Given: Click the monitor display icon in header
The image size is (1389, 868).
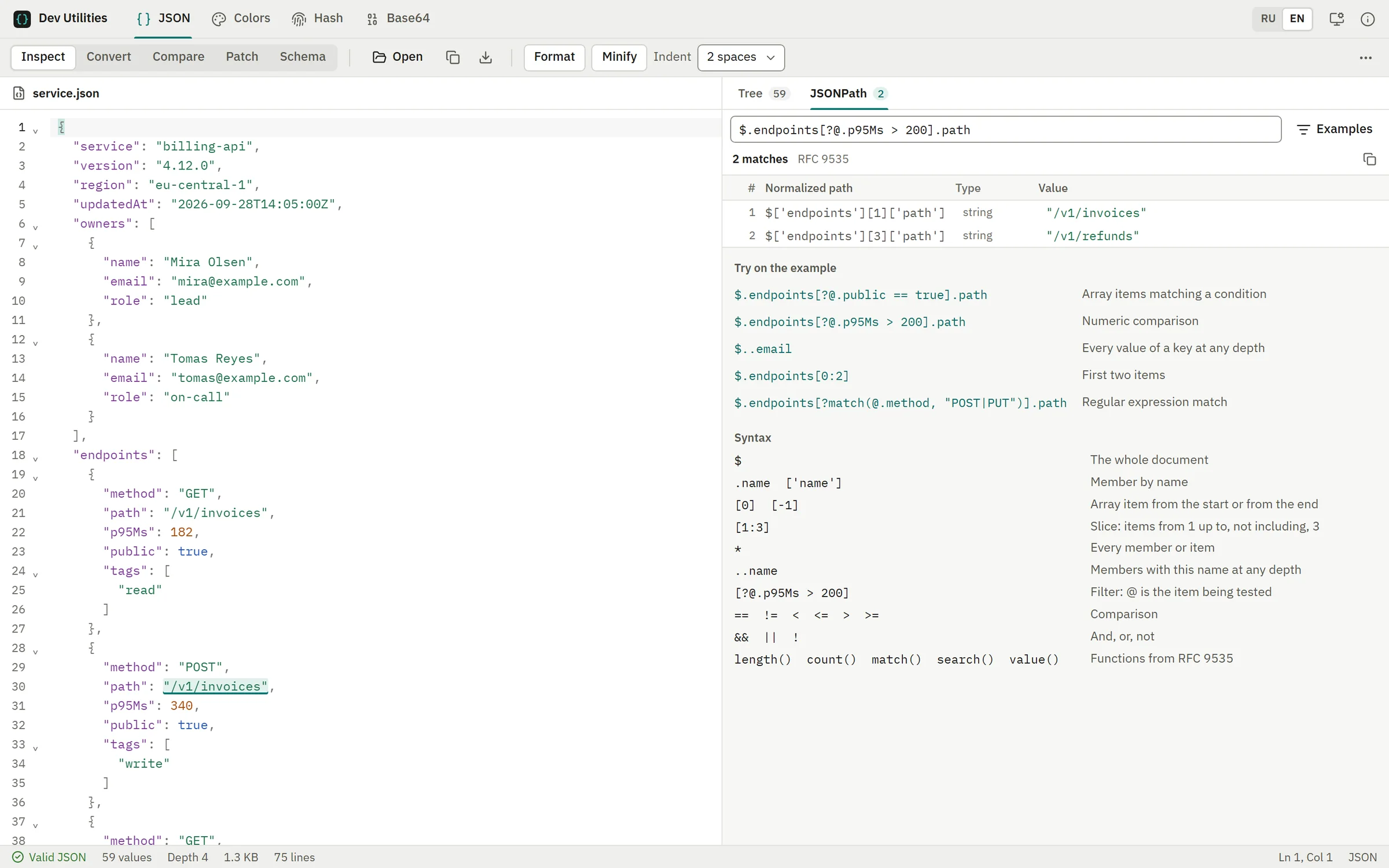Looking at the screenshot, I should [x=1336, y=19].
